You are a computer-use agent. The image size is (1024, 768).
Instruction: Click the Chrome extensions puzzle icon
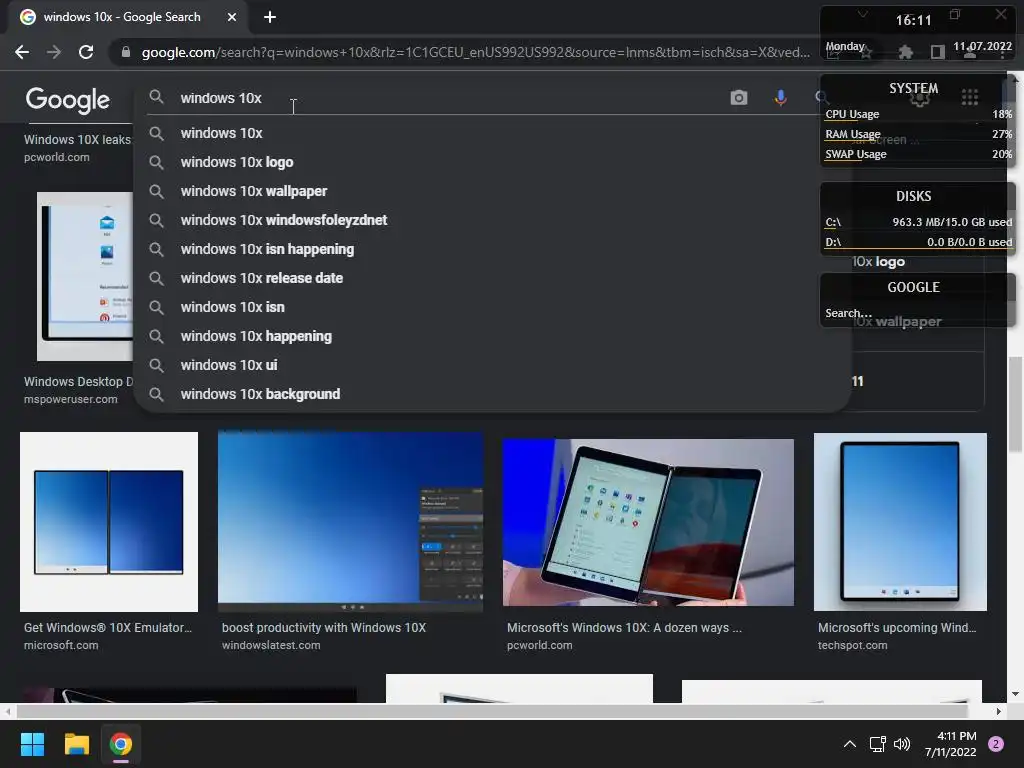(x=905, y=52)
